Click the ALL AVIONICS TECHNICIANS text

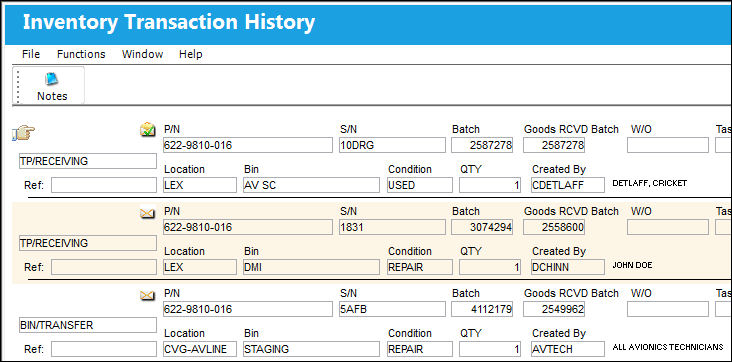coord(668,347)
